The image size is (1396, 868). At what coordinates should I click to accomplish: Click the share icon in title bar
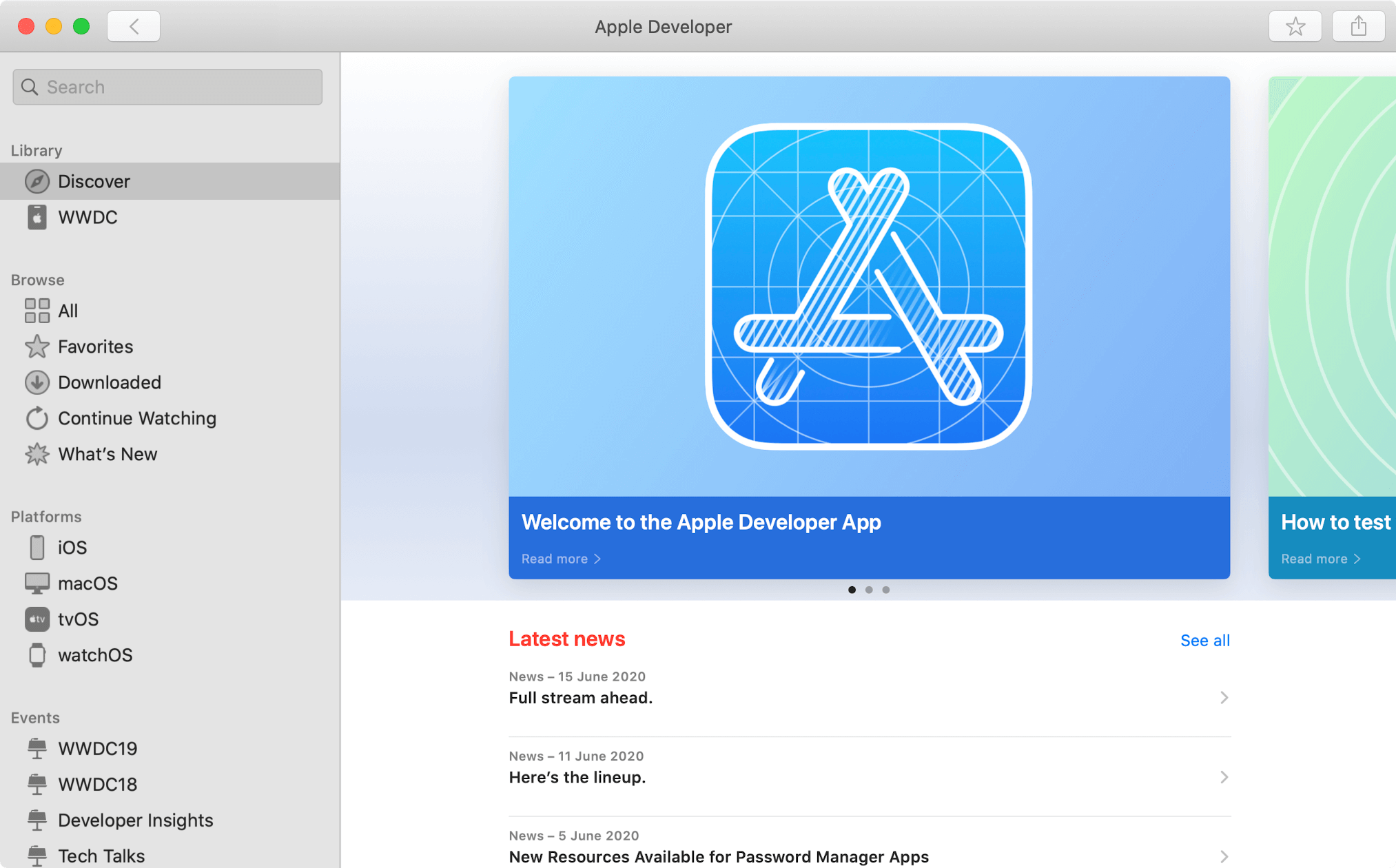[x=1358, y=27]
